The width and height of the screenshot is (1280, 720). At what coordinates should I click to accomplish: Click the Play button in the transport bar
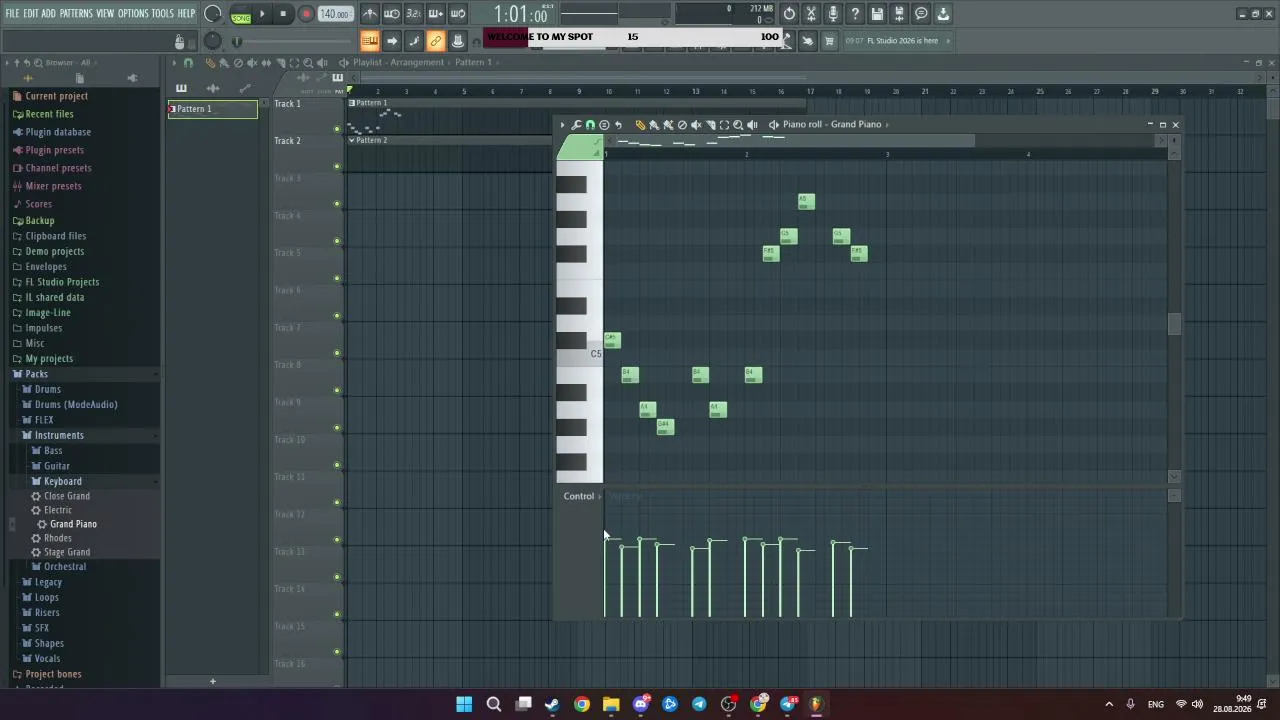coord(262,14)
